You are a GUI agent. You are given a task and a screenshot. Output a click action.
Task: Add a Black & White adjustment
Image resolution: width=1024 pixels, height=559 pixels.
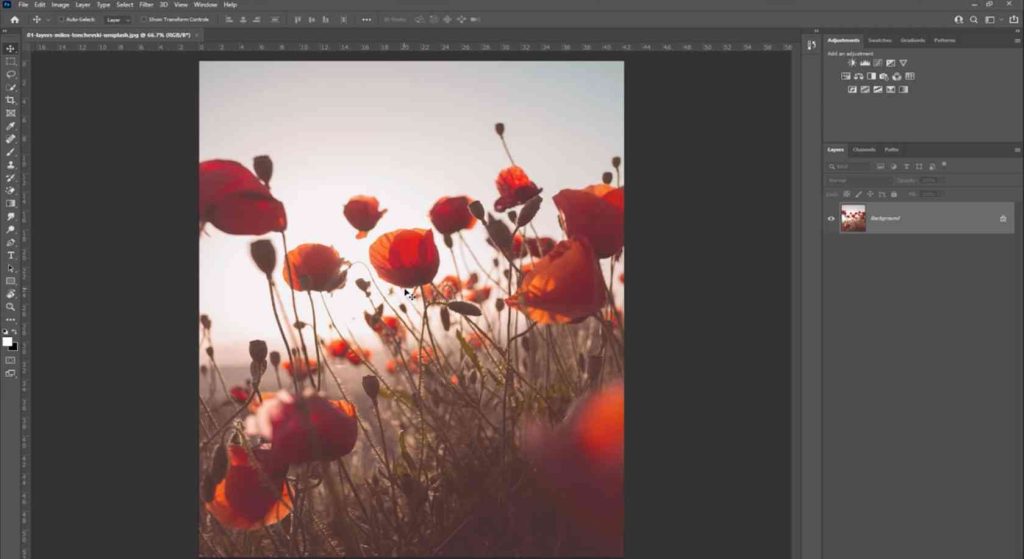click(871, 76)
